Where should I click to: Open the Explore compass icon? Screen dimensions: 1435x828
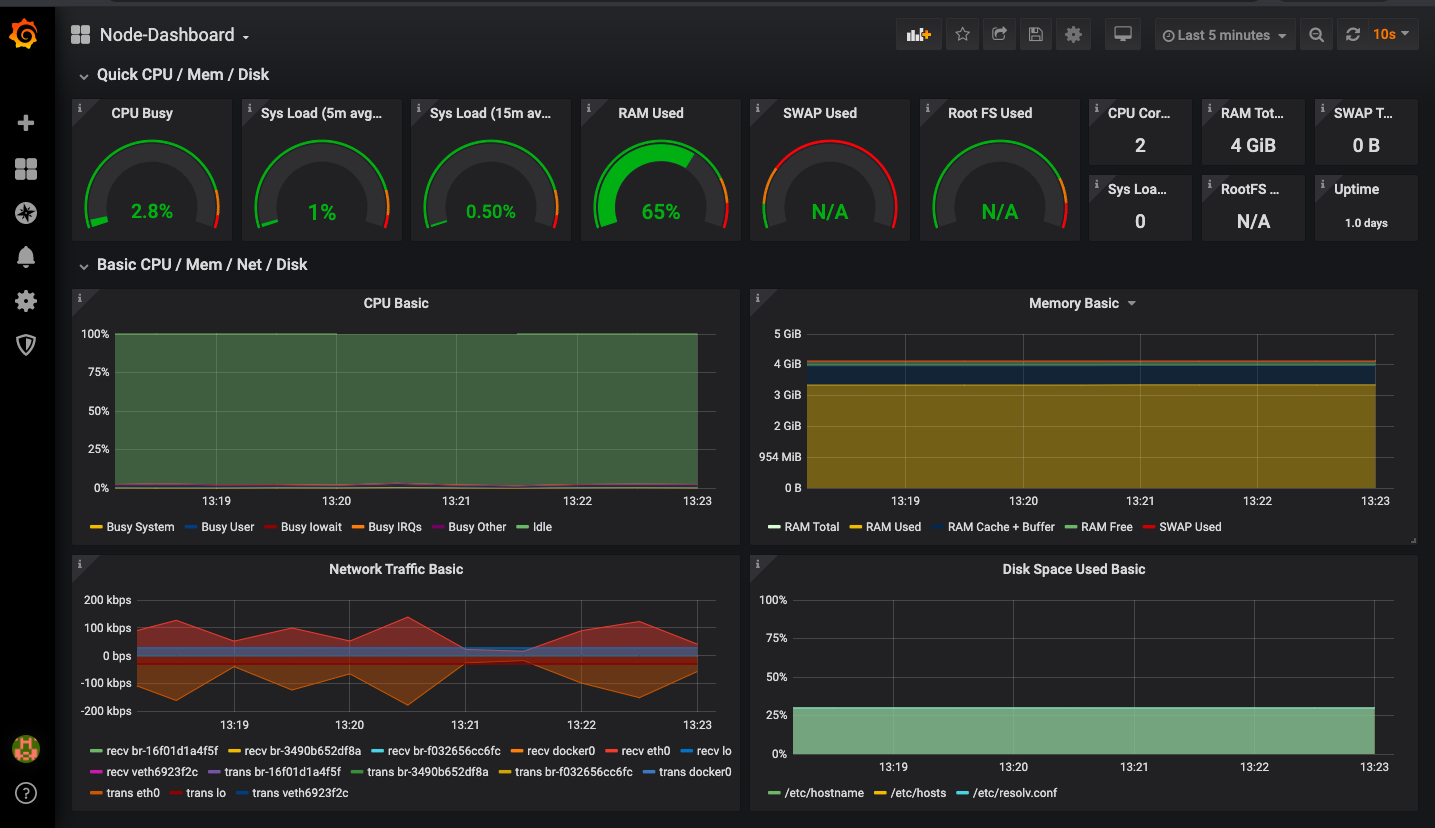click(x=26, y=212)
